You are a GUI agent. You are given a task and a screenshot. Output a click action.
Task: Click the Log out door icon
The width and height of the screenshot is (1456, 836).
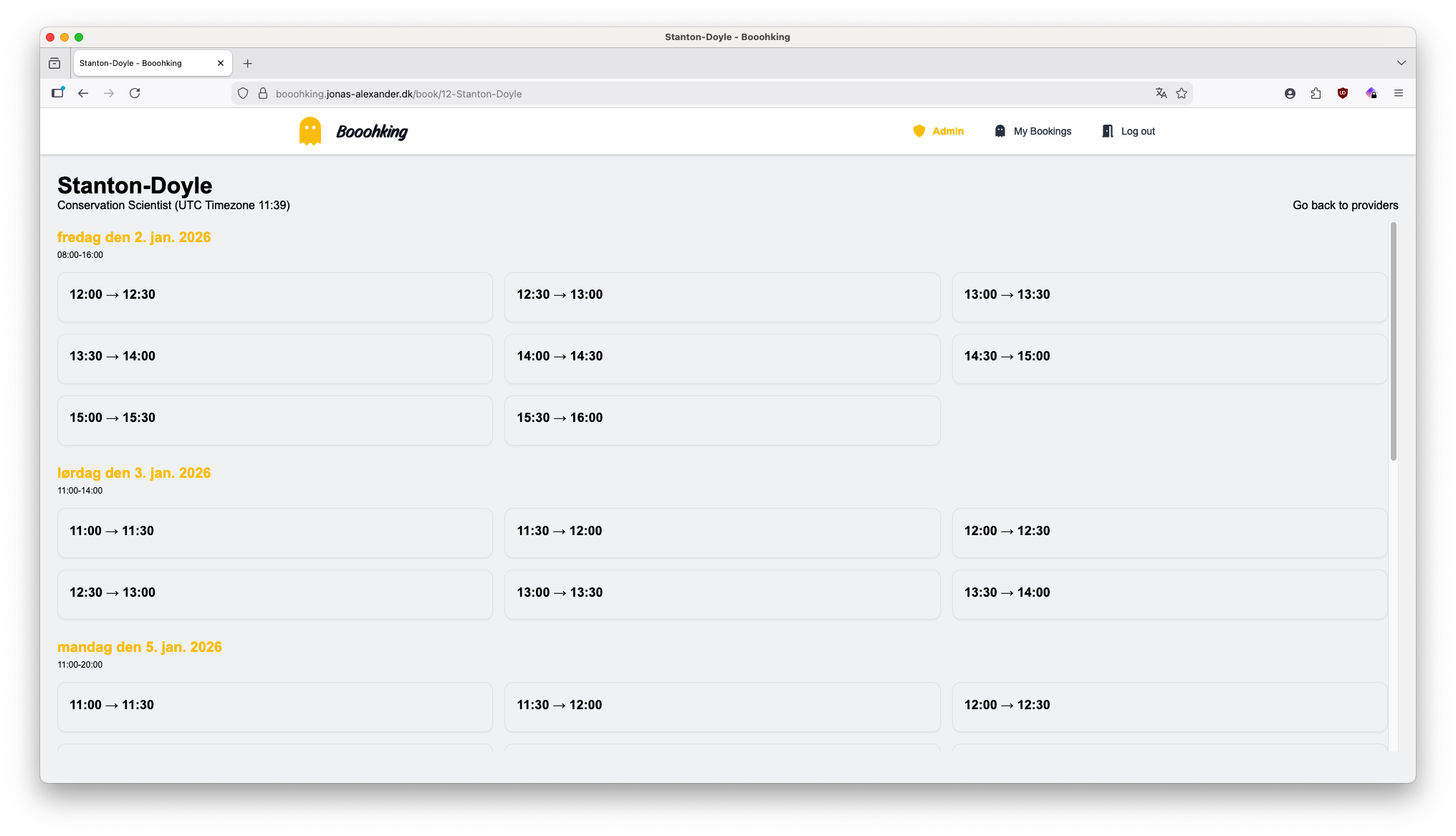click(x=1107, y=131)
